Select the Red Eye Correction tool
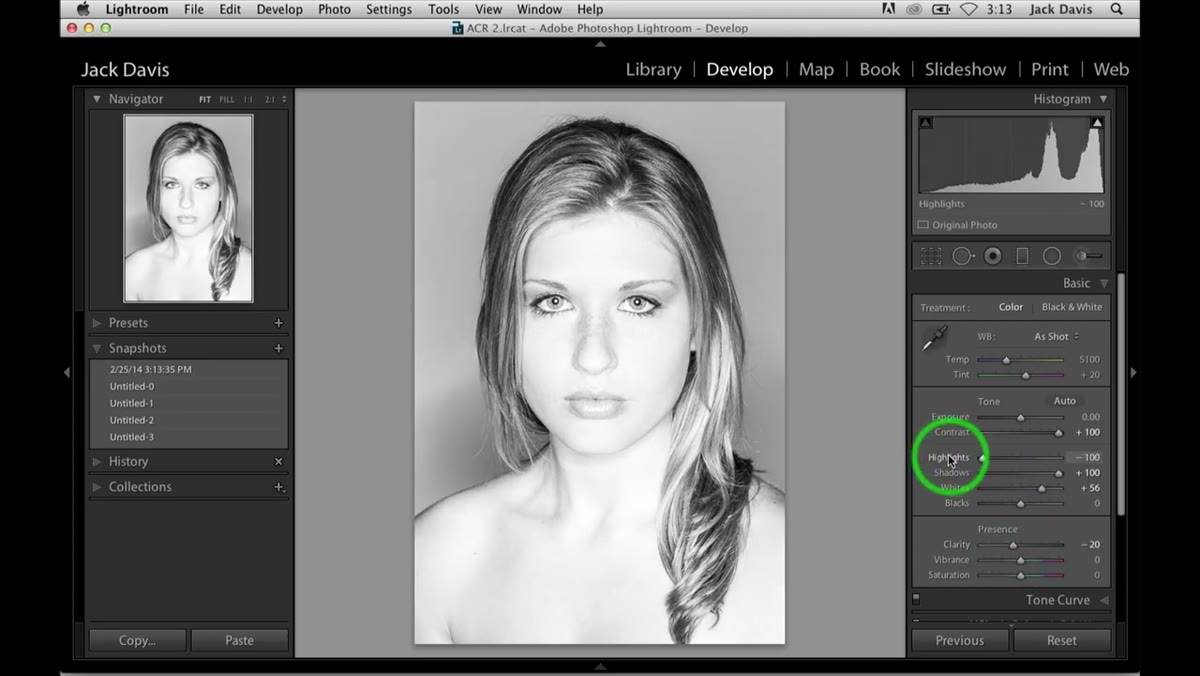 tap(993, 256)
